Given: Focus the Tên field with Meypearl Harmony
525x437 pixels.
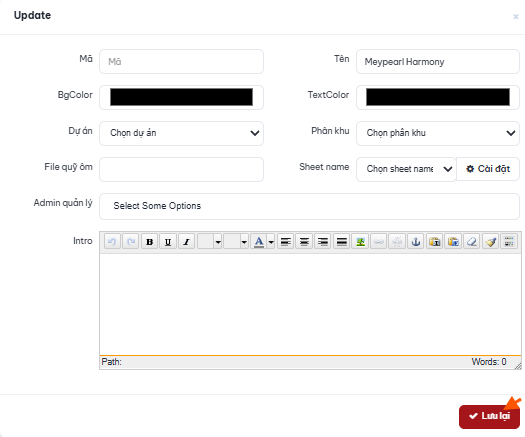Looking at the screenshot, I should [x=438, y=62].
